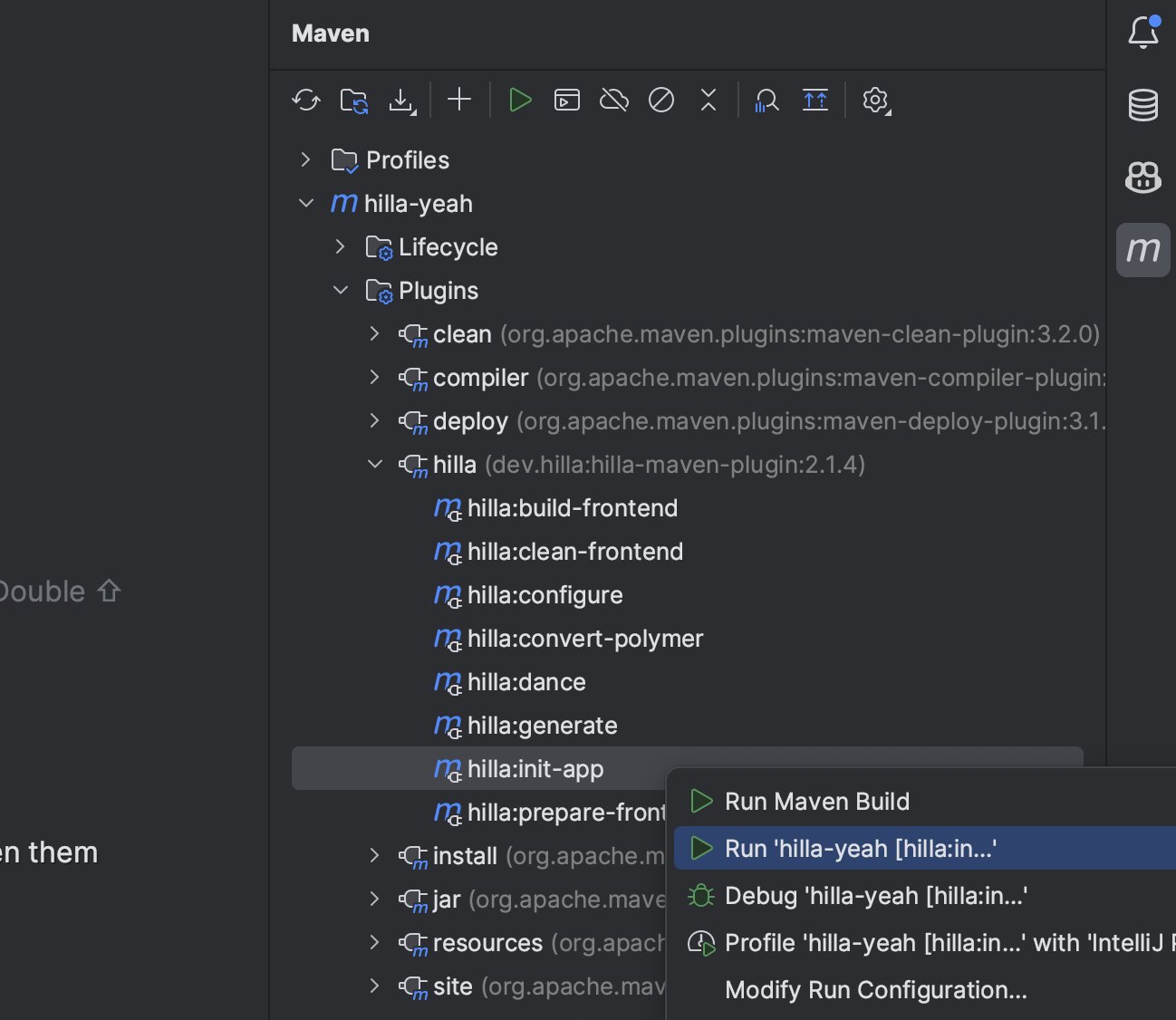
Task: Collapse the Plugins node
Action: 341,290
